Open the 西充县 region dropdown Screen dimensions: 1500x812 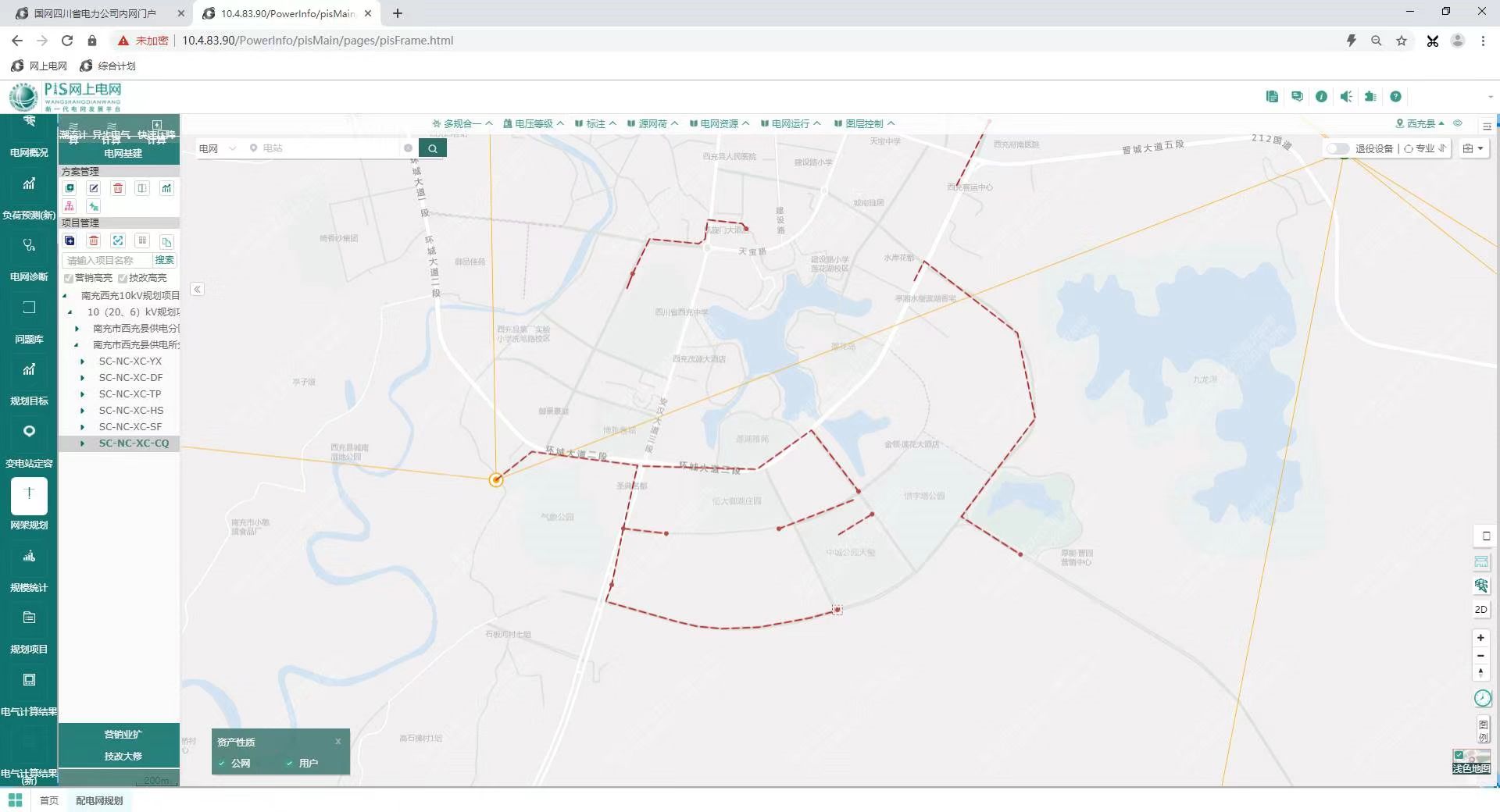[x=1420, y=123]
